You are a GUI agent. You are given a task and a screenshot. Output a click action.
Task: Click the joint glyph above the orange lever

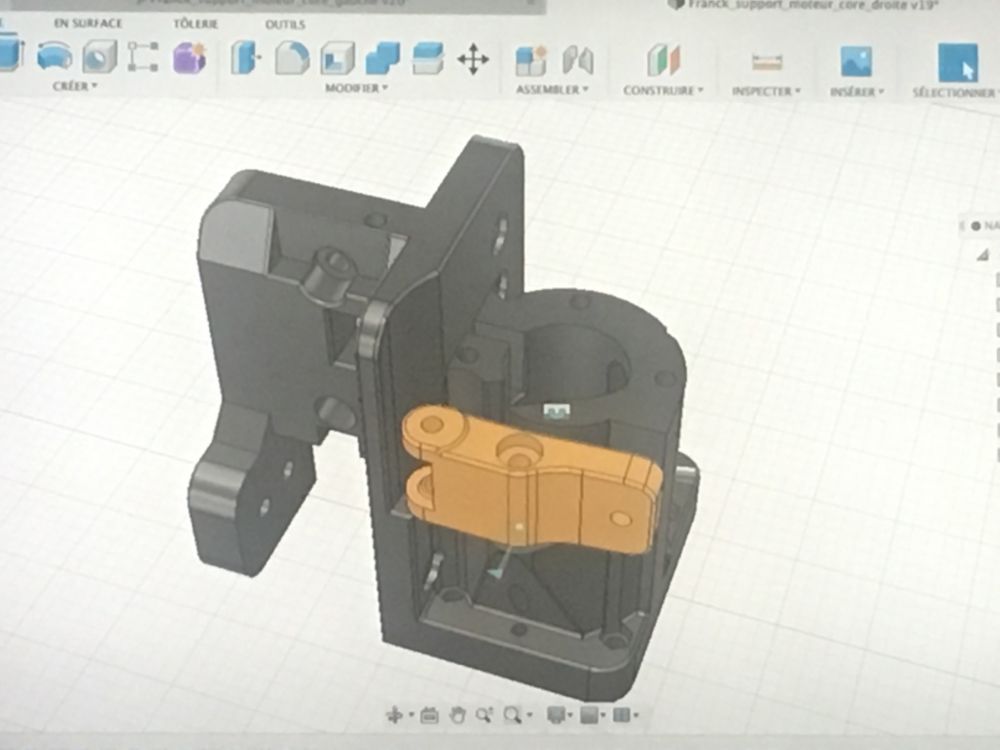pyautogui.click(x=556, y=412)
